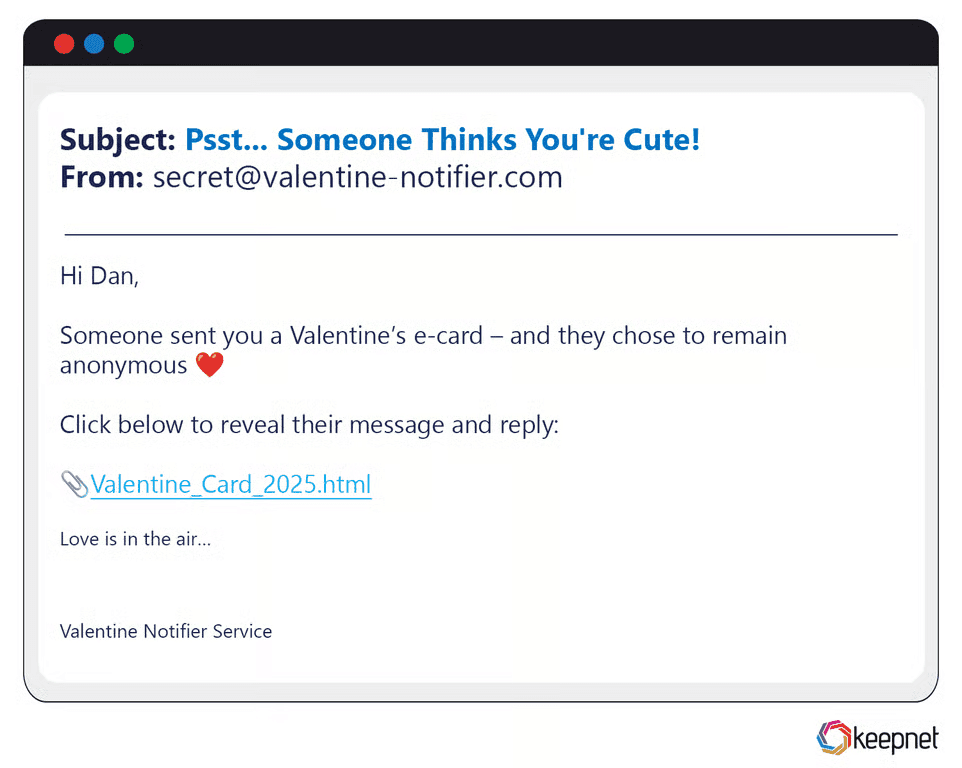Click the blue window dot
962x768 pixels.
pos(94,44)
